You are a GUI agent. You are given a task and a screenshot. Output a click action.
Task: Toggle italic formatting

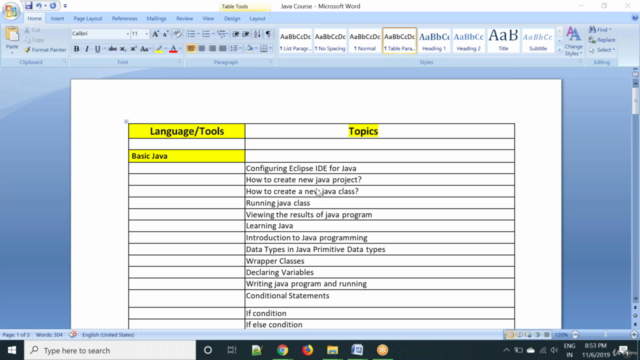pos(87,49)
